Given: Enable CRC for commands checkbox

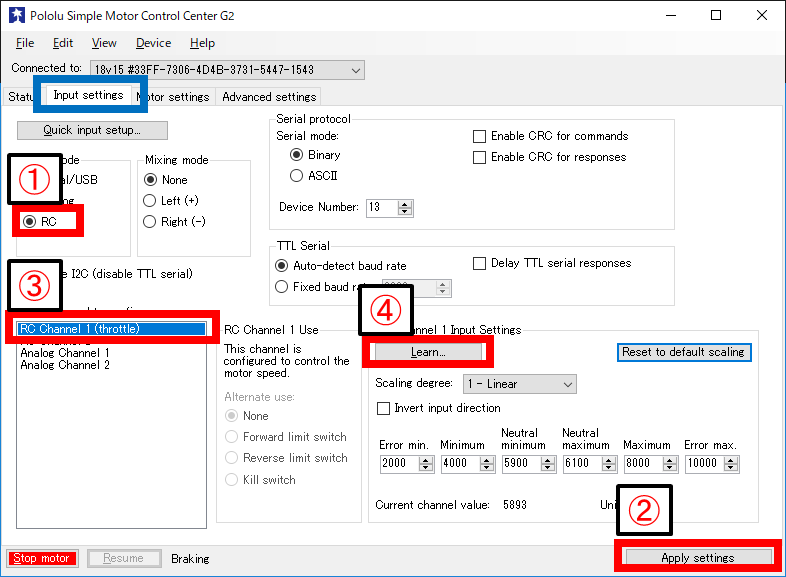Looking at the screenshot, I should [550, 136].
